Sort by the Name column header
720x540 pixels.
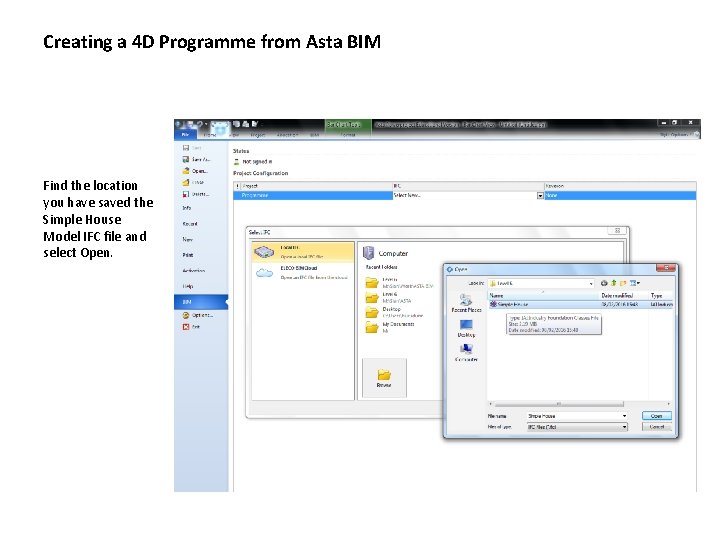click(x=544, y=296)
